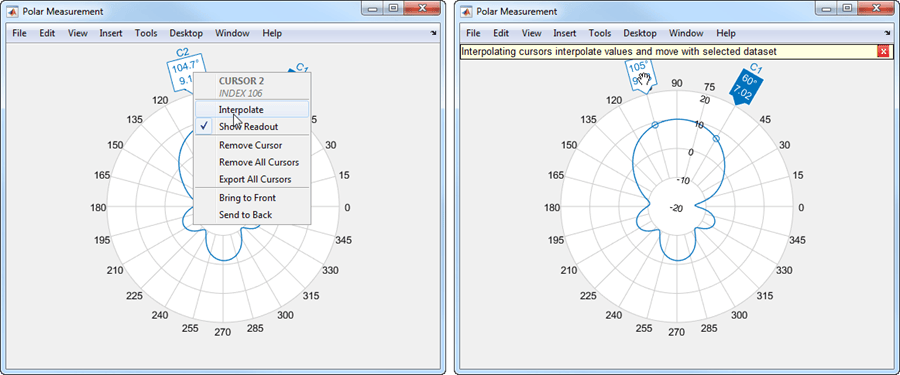Choose Send to Back entry

252,215
